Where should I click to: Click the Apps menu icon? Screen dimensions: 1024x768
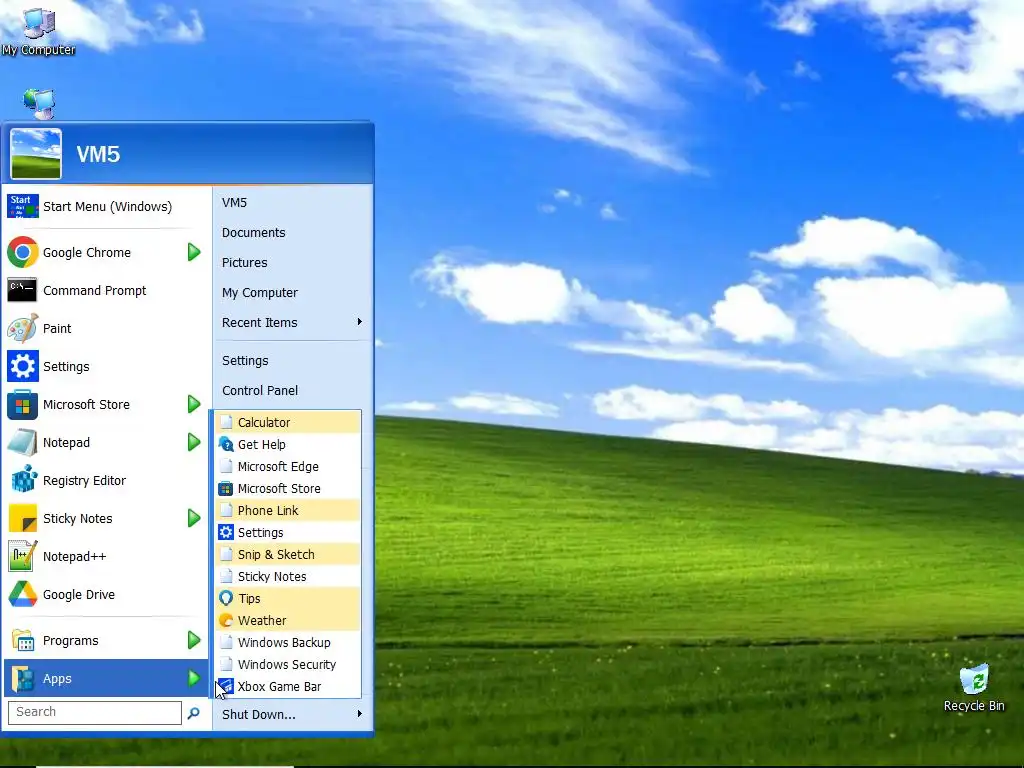tap(23, 679)
